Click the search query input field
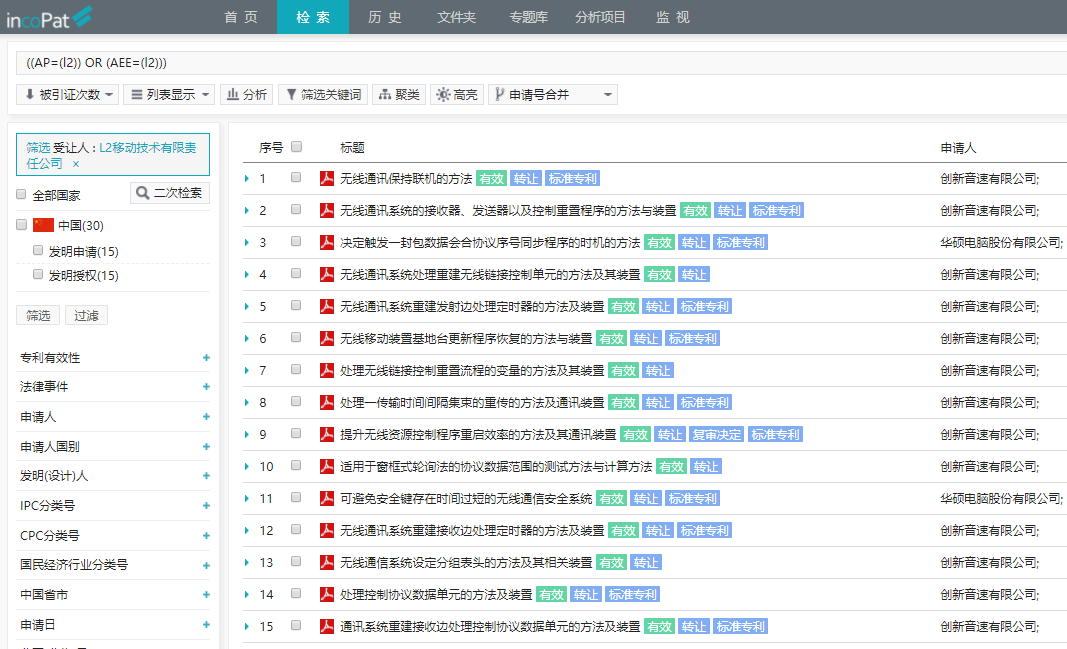The image size is (1067, 649). point(540,63)
